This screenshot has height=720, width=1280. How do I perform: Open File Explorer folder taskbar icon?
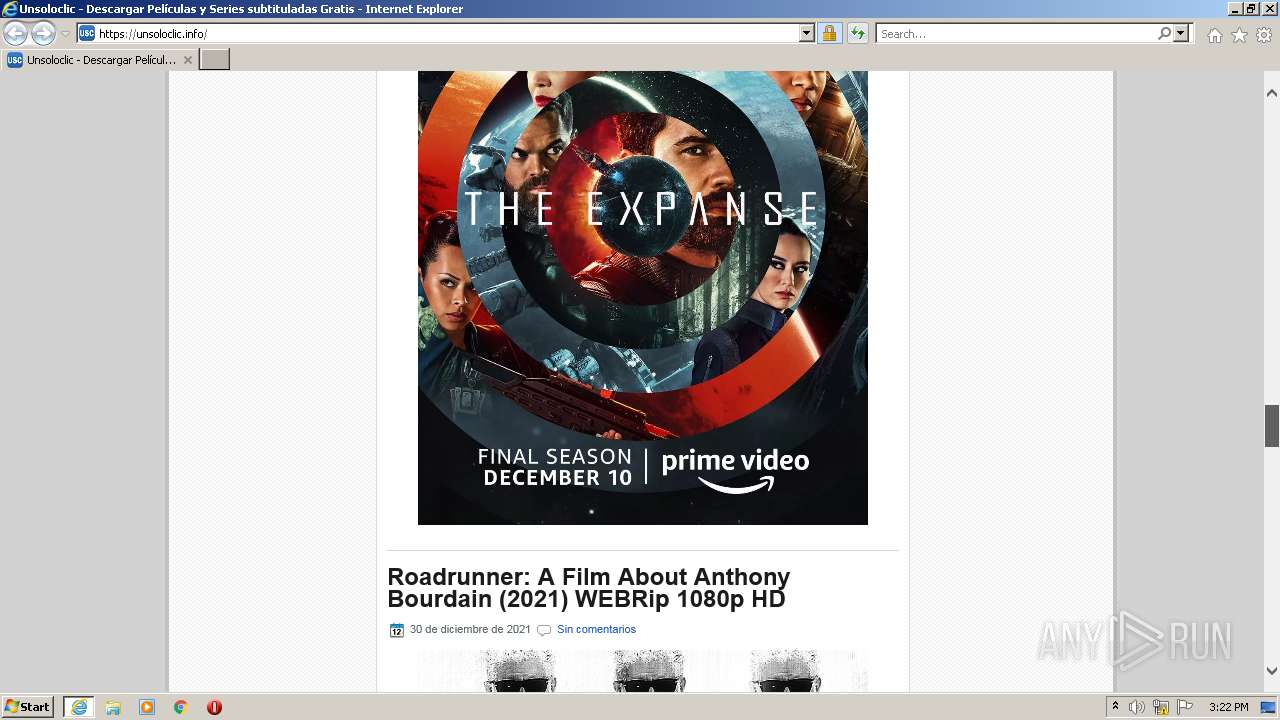tap(113, 707)
